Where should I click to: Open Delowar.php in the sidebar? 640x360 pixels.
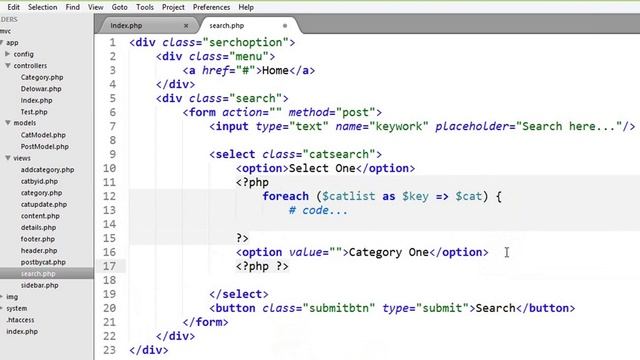pyautogui.click(x=41, y=89)
